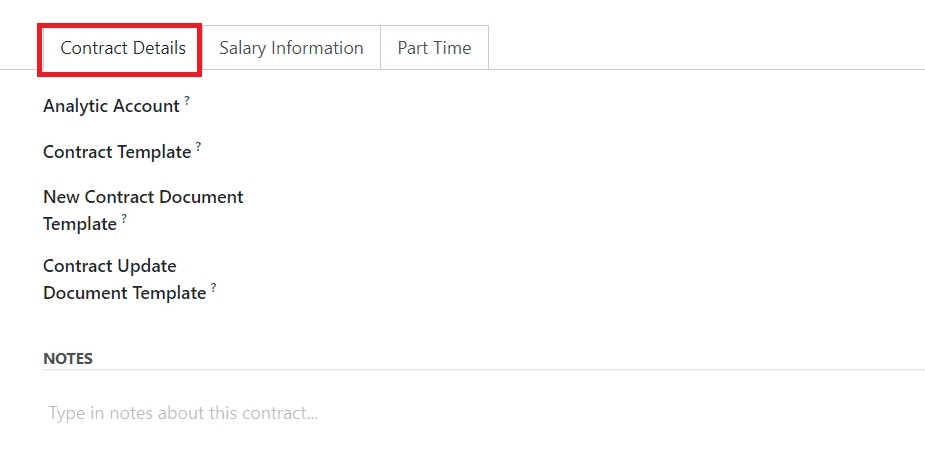Click the help icon beside Analytic Account
This screenshot has width=925, height=470.
point(187,100)
